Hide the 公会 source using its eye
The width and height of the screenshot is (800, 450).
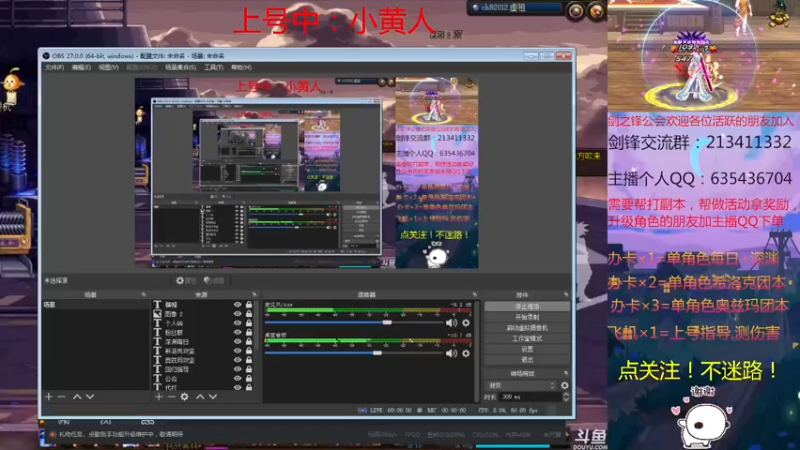pyautogui.click(x=237, y=378)
